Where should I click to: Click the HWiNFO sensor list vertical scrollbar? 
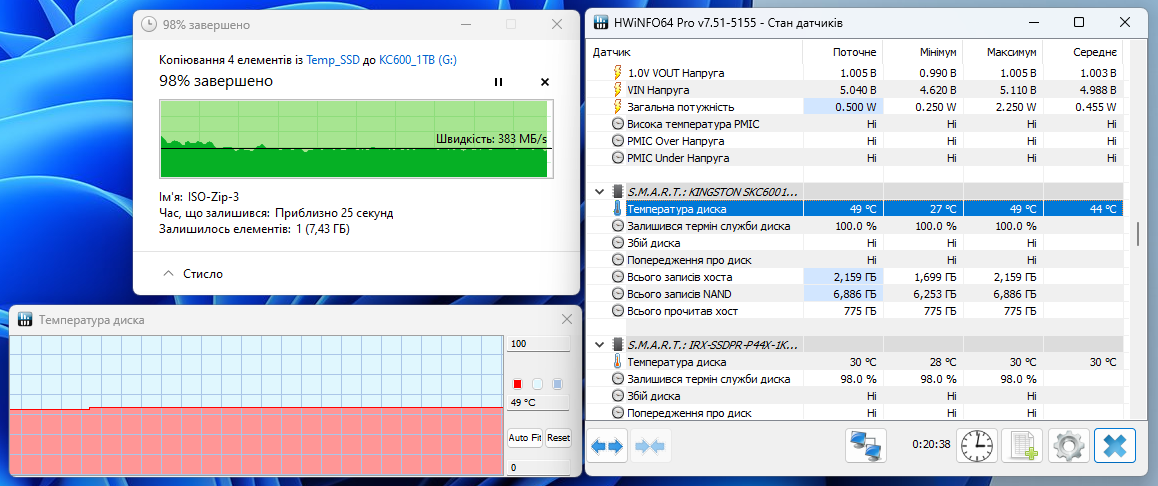1137,233
